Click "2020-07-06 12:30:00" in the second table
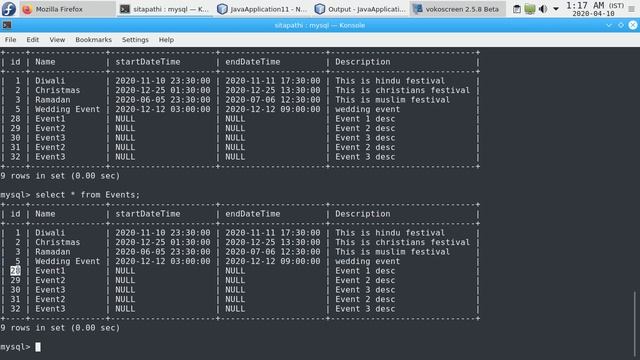 (273, 252)
